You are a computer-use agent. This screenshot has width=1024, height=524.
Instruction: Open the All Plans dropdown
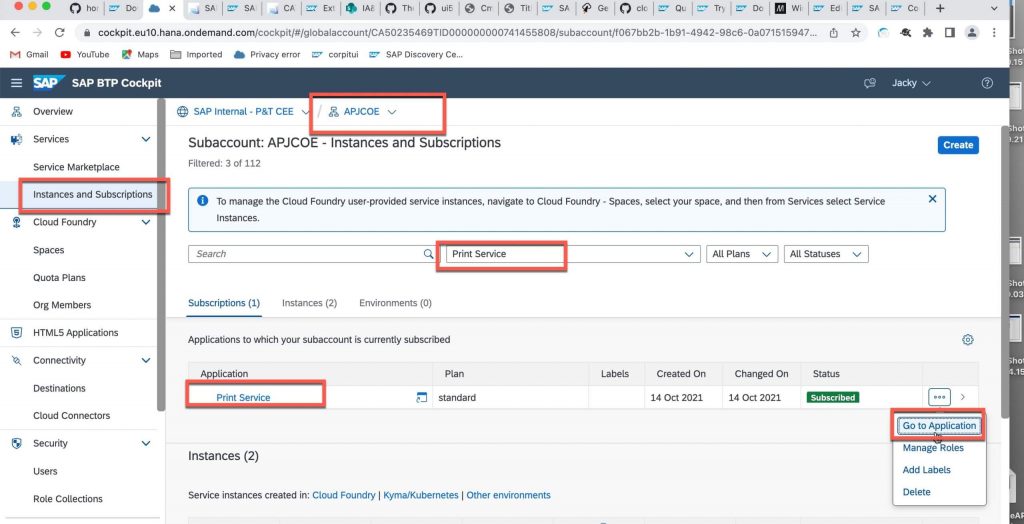coord(742,254)
